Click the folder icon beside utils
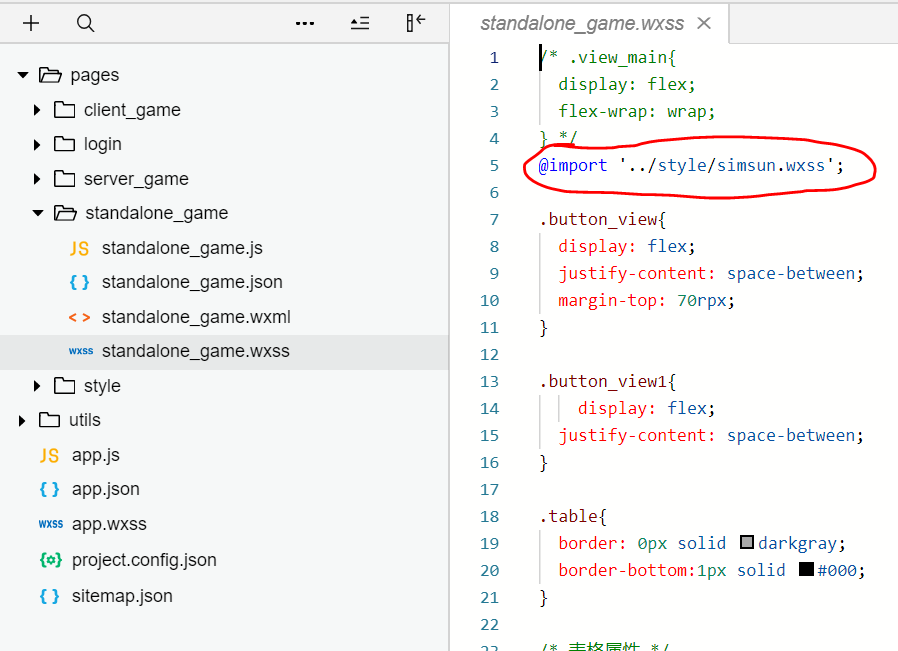Viewport: 898px width, 651px height. click(49, 420)
